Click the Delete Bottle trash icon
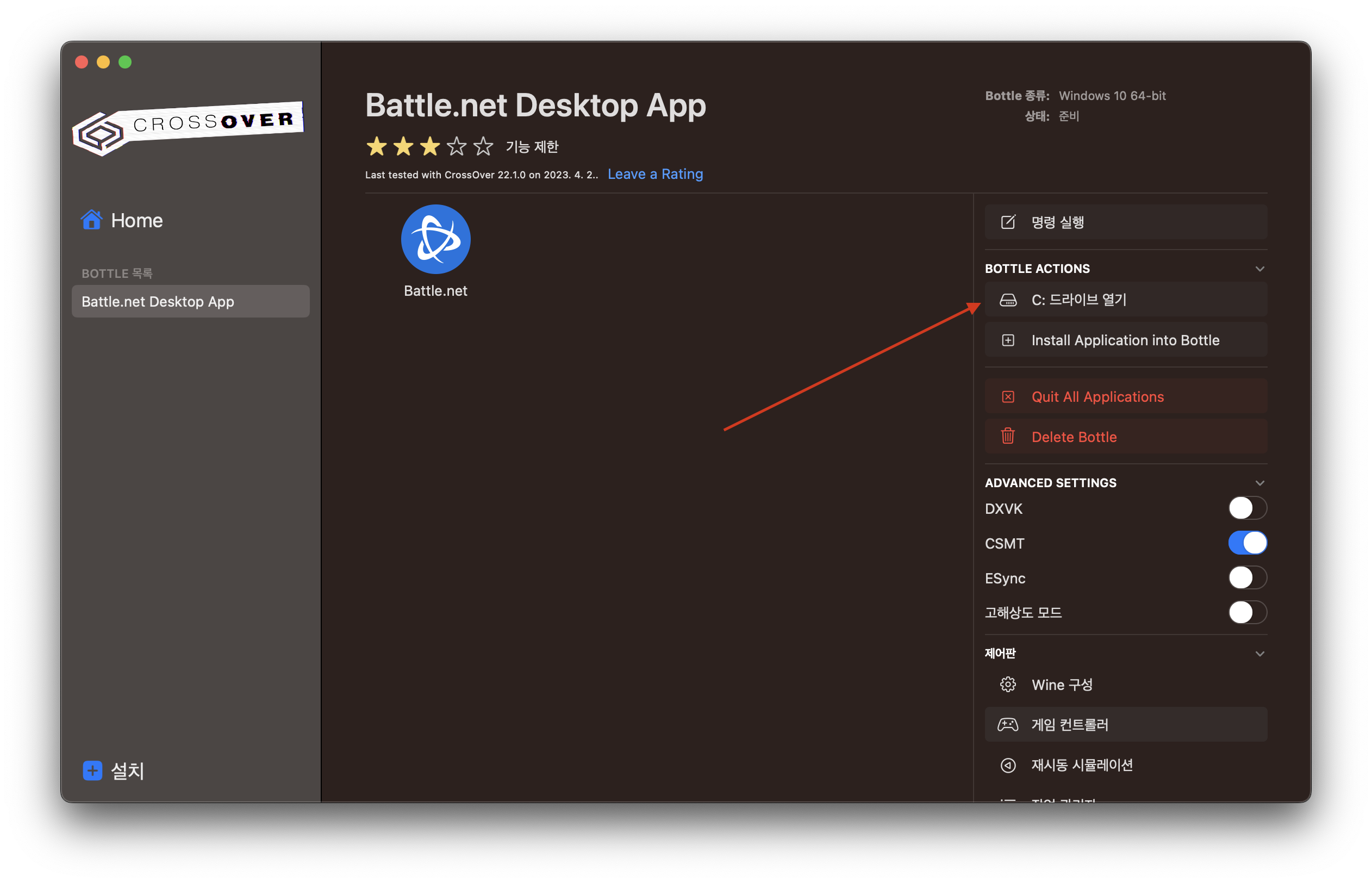The width and height of the screenshot is (1372, 883). coord(1007,437)
